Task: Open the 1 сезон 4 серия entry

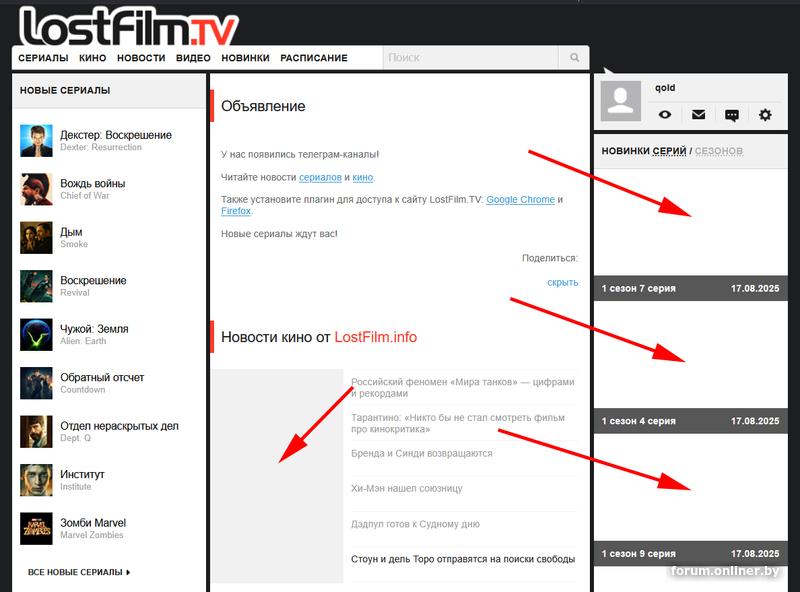Action: coord(690,421)
